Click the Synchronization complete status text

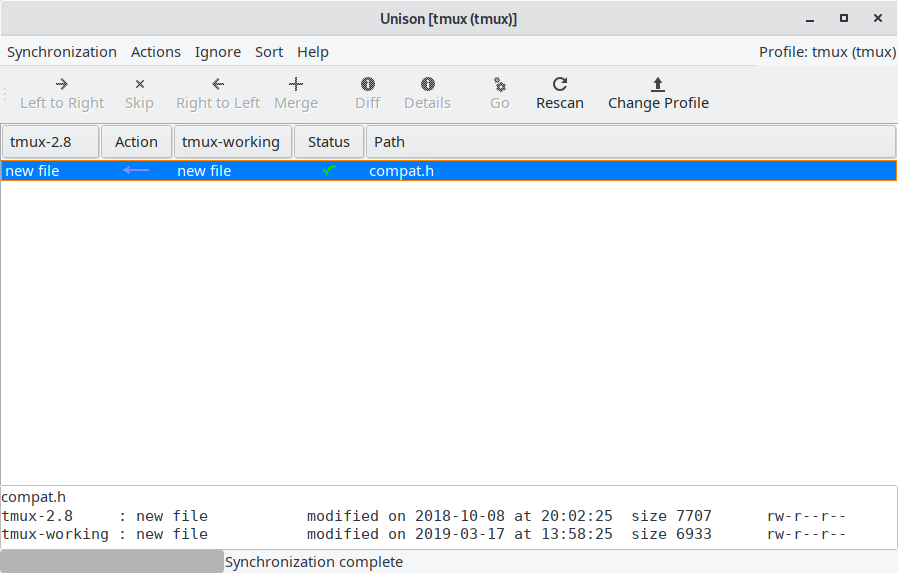click(x=314, y=562)
